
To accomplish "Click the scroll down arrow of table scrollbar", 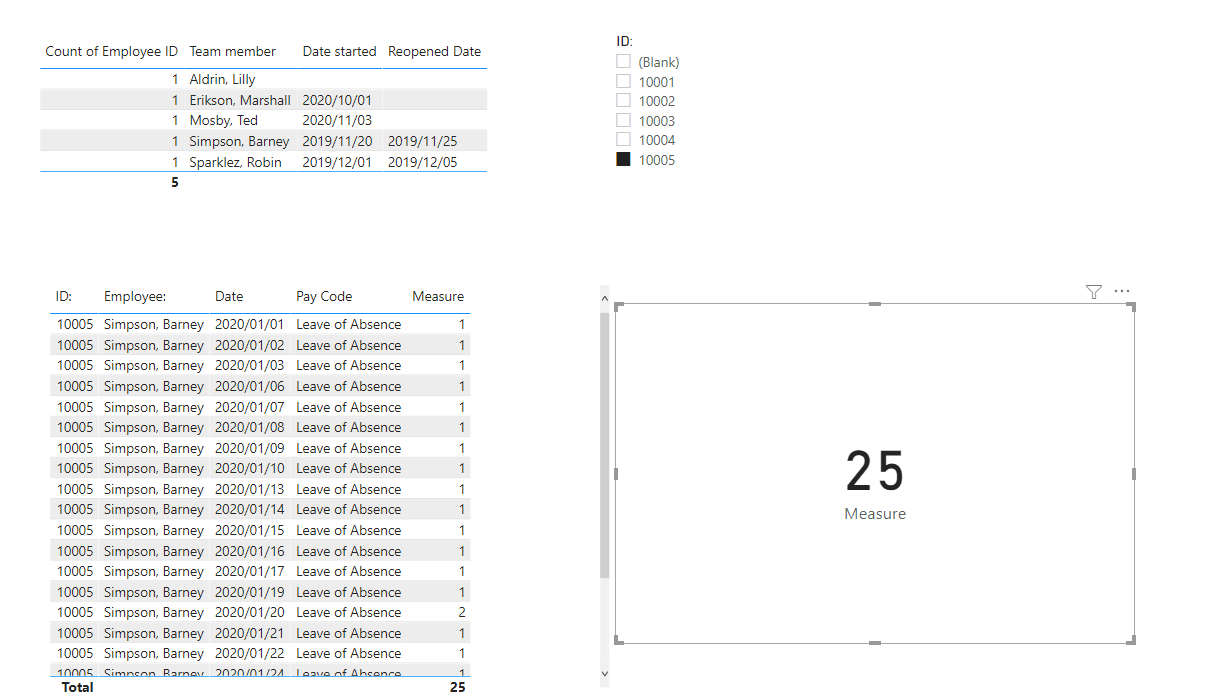I will tap(604, 674).
